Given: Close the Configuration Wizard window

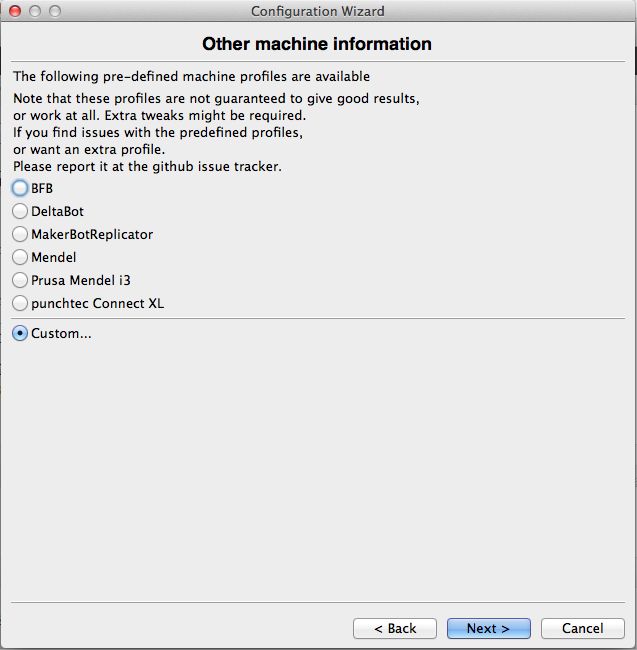Looking at the screenshot, I should 15,11.
